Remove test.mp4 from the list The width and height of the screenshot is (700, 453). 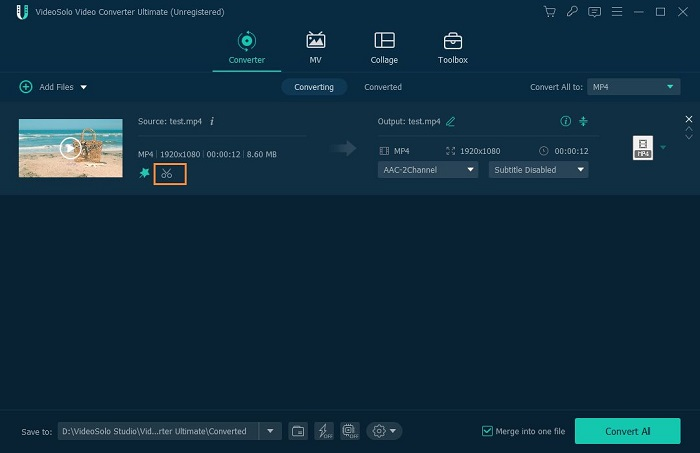689,119
